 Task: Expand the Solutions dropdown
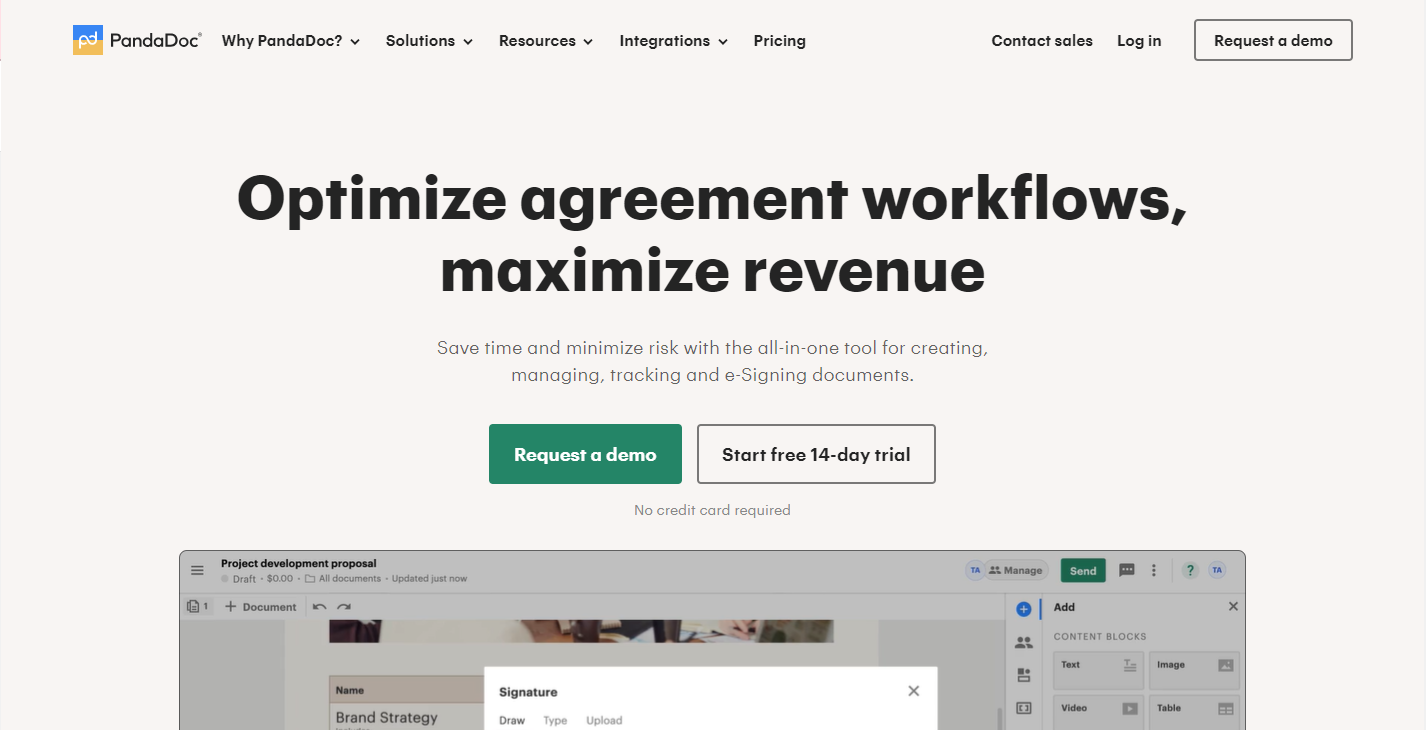coord(430,41)
